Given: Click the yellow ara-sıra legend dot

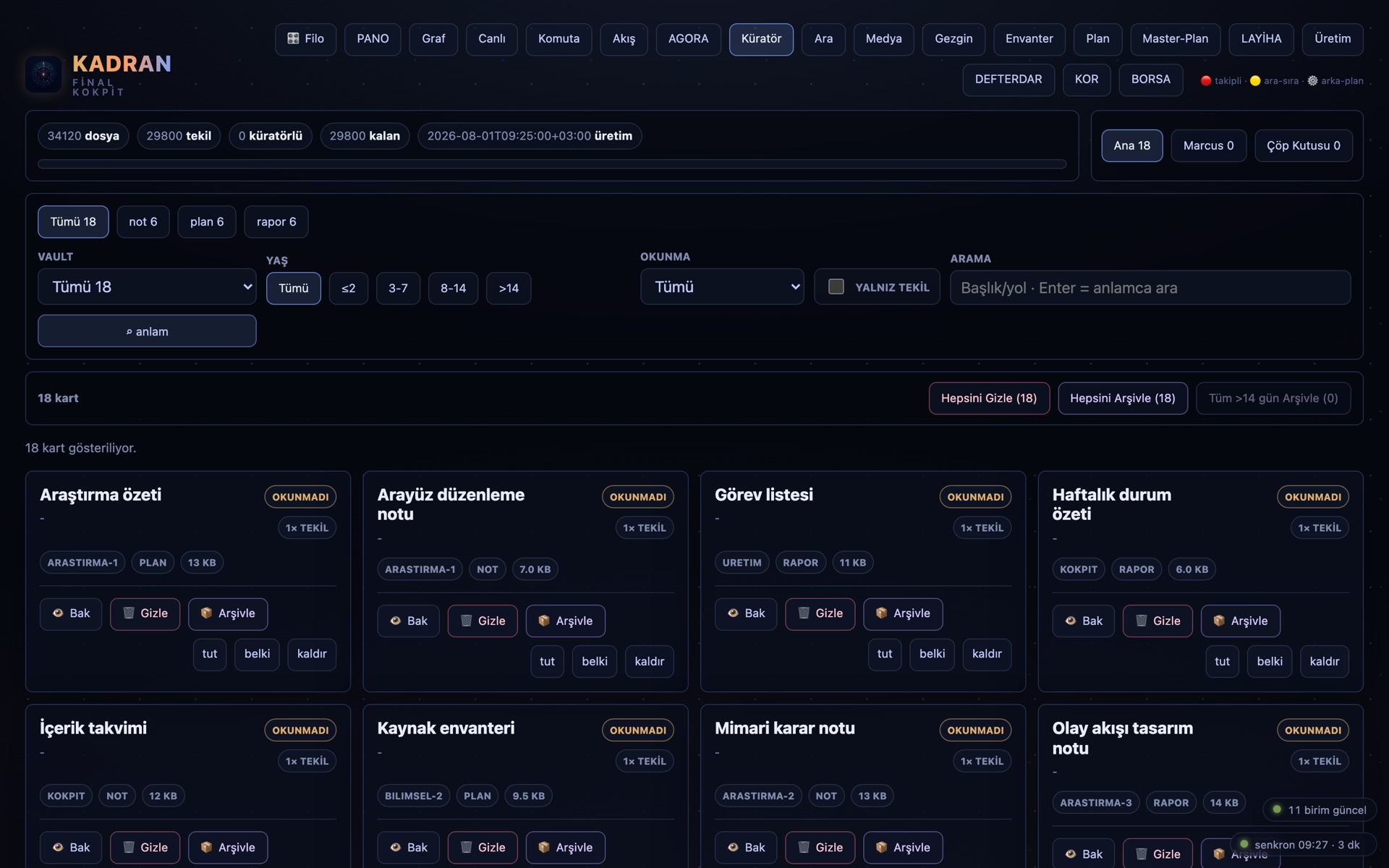Looking at the screenshot, I should [x=1255, y=81].
